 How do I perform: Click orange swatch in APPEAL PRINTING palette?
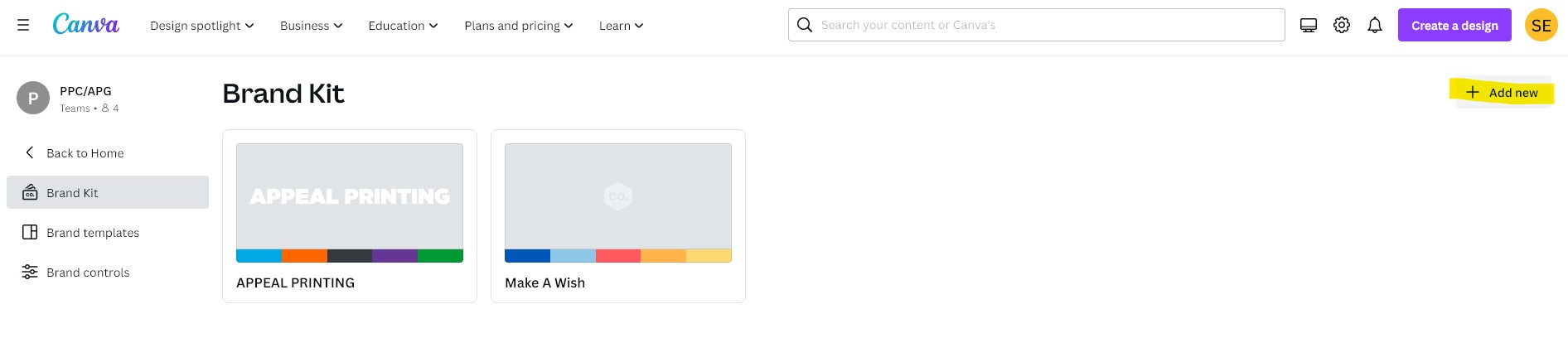[304, 256]
